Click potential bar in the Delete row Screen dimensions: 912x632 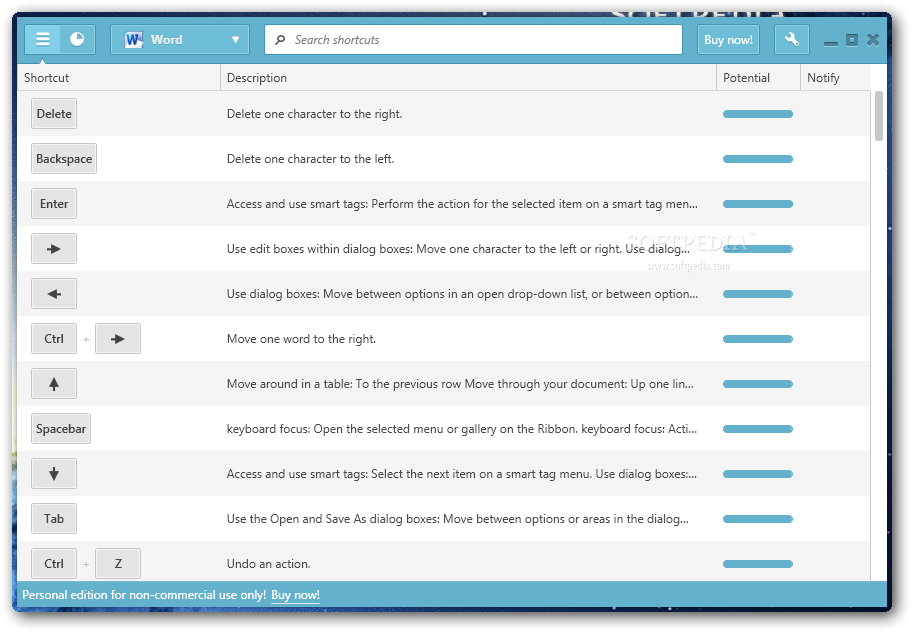(x=758, y=114)
